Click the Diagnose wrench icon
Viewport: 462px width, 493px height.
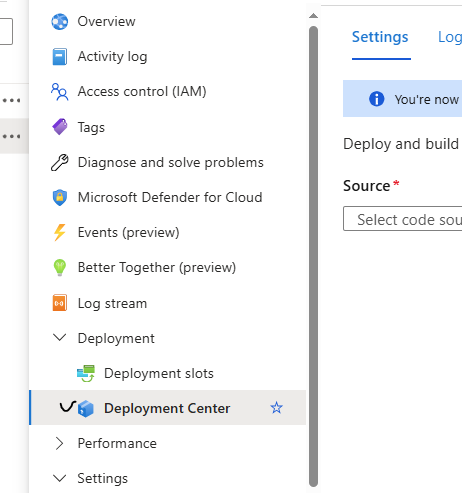[x=60, y=163]
